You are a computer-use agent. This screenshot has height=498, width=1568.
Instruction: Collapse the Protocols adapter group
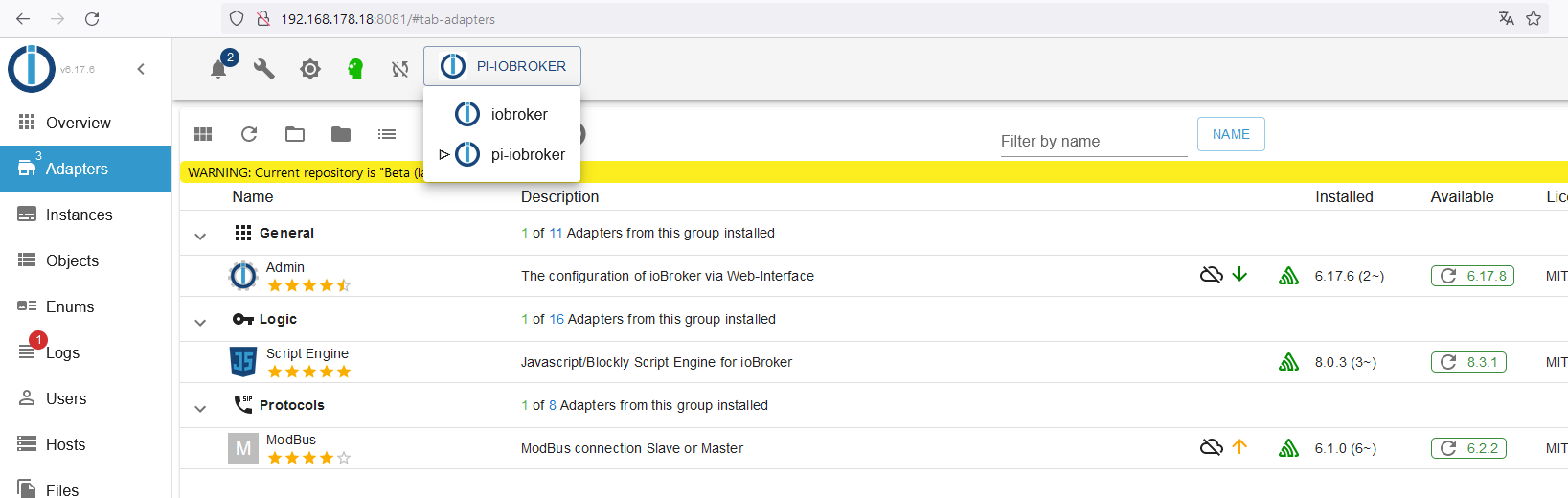200,408
